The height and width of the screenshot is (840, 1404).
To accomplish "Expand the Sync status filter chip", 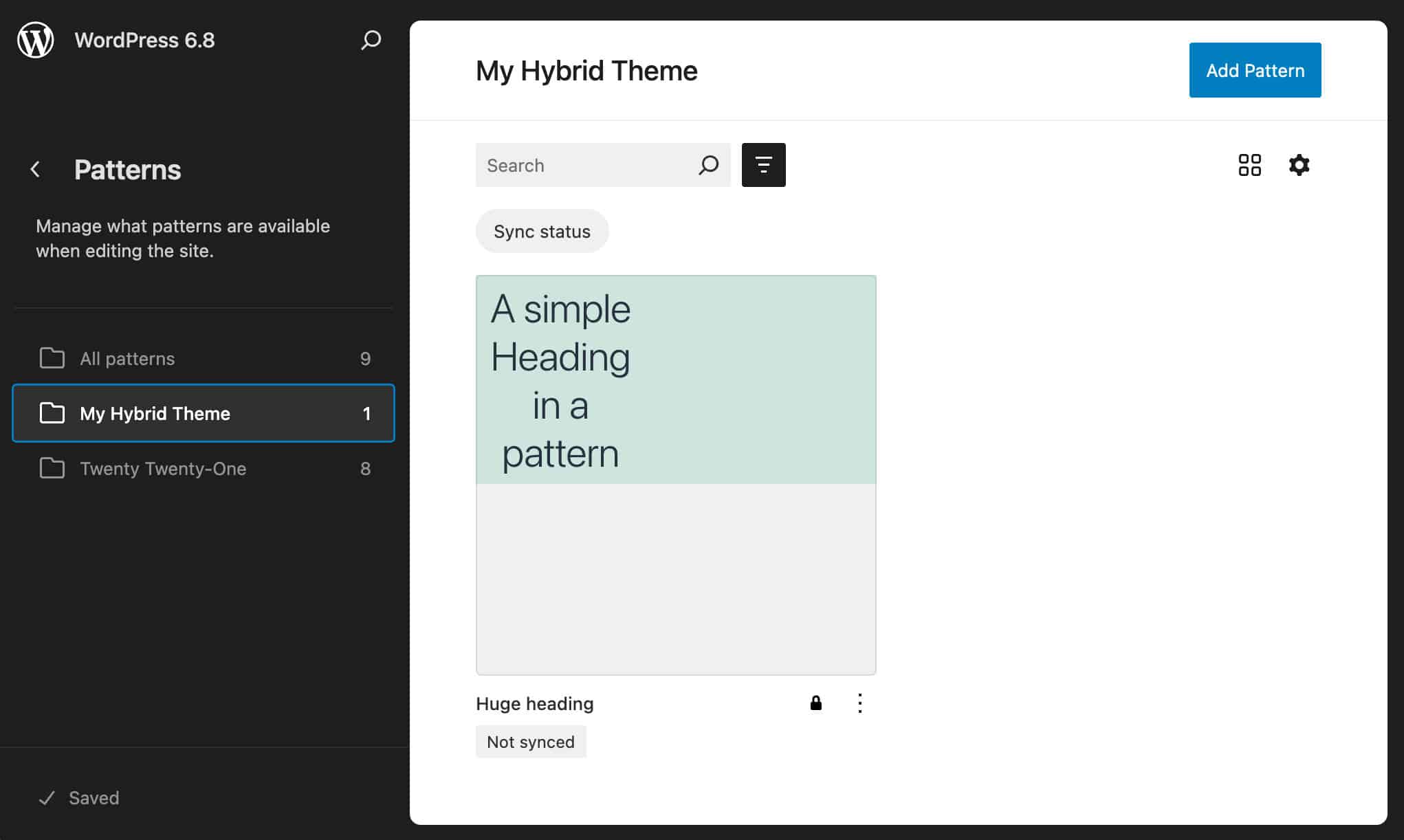I will [542, 232].
